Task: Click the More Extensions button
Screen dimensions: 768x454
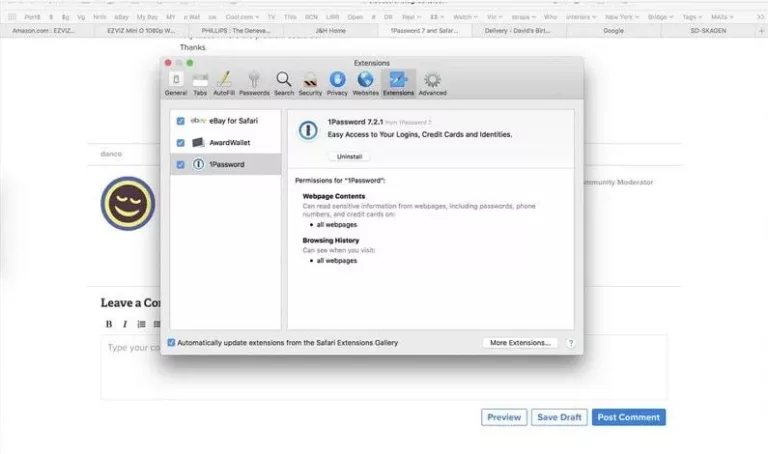Action: pos(519,343)
